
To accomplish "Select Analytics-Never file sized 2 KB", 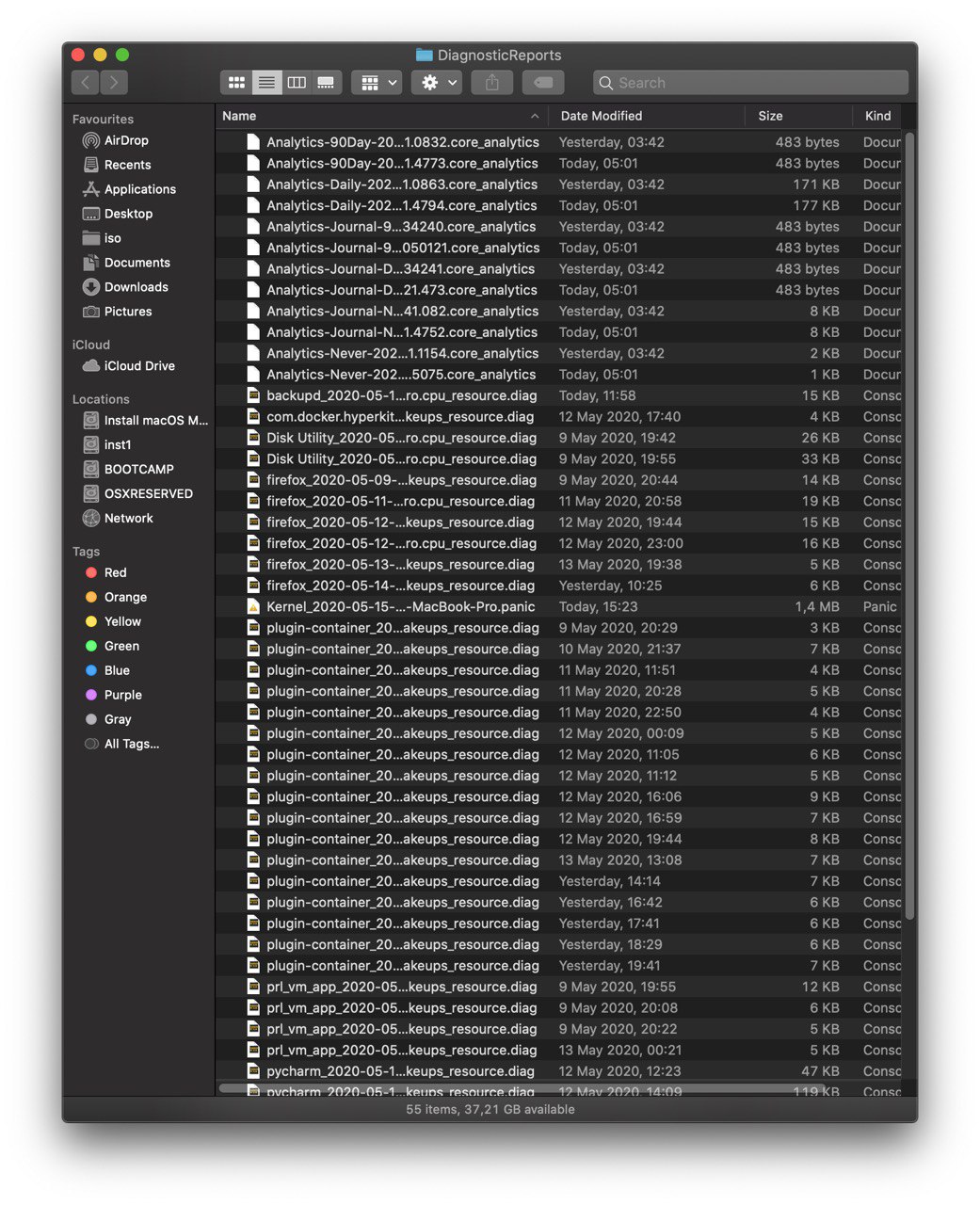I will coord(559,354).
